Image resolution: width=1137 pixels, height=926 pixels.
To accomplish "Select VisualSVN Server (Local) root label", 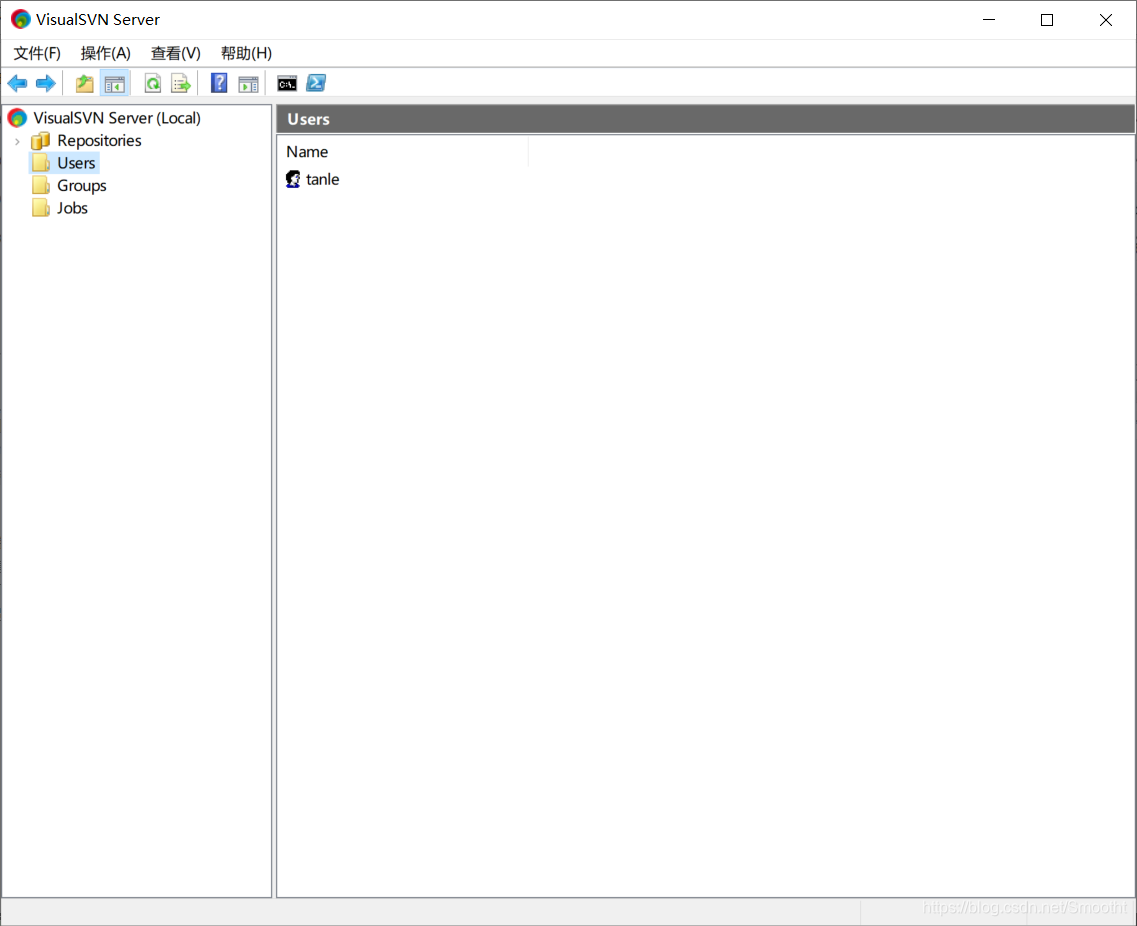I will 117,117.
